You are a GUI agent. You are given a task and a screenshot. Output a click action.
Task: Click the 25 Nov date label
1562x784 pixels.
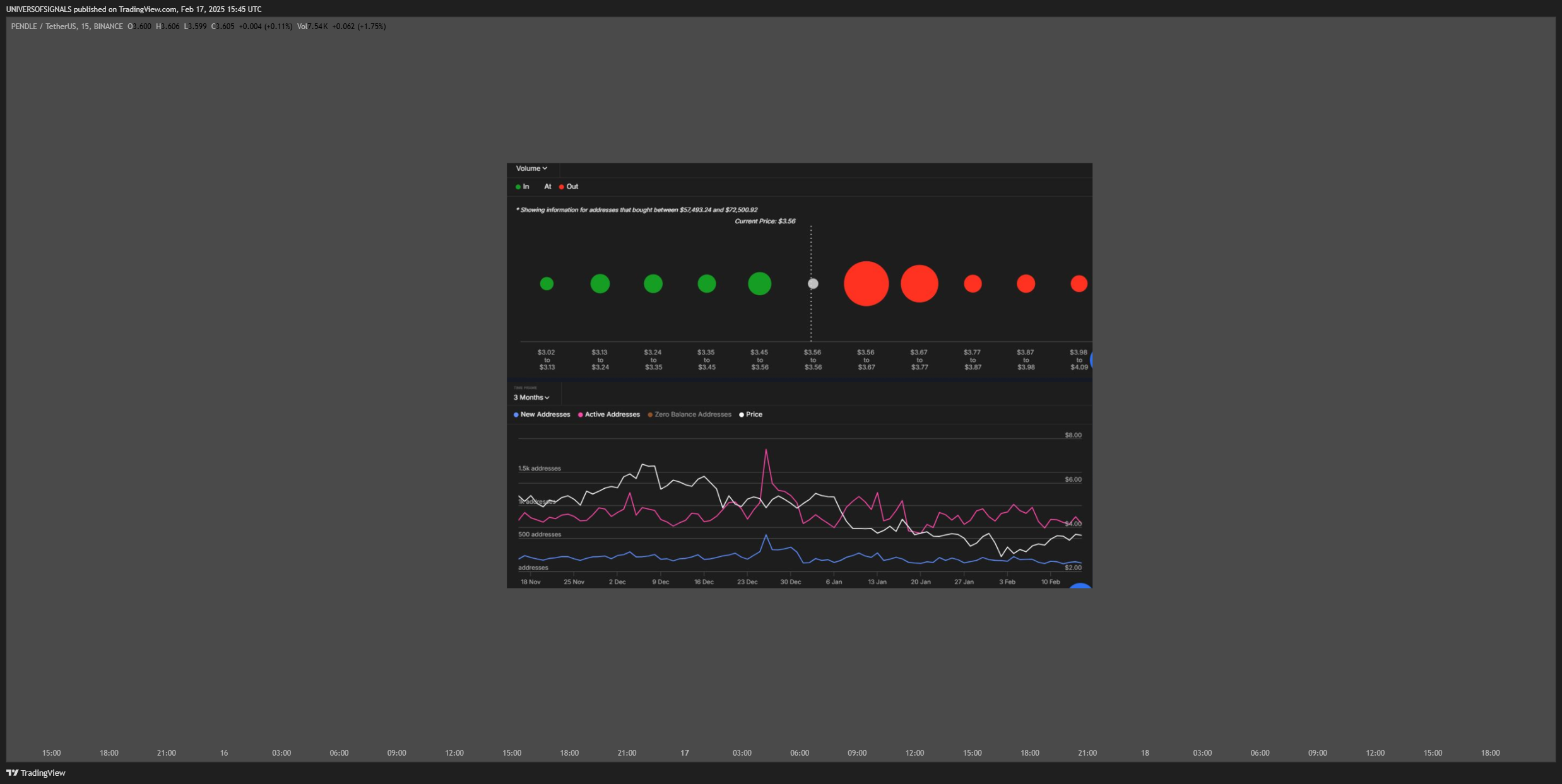[574, 582]
